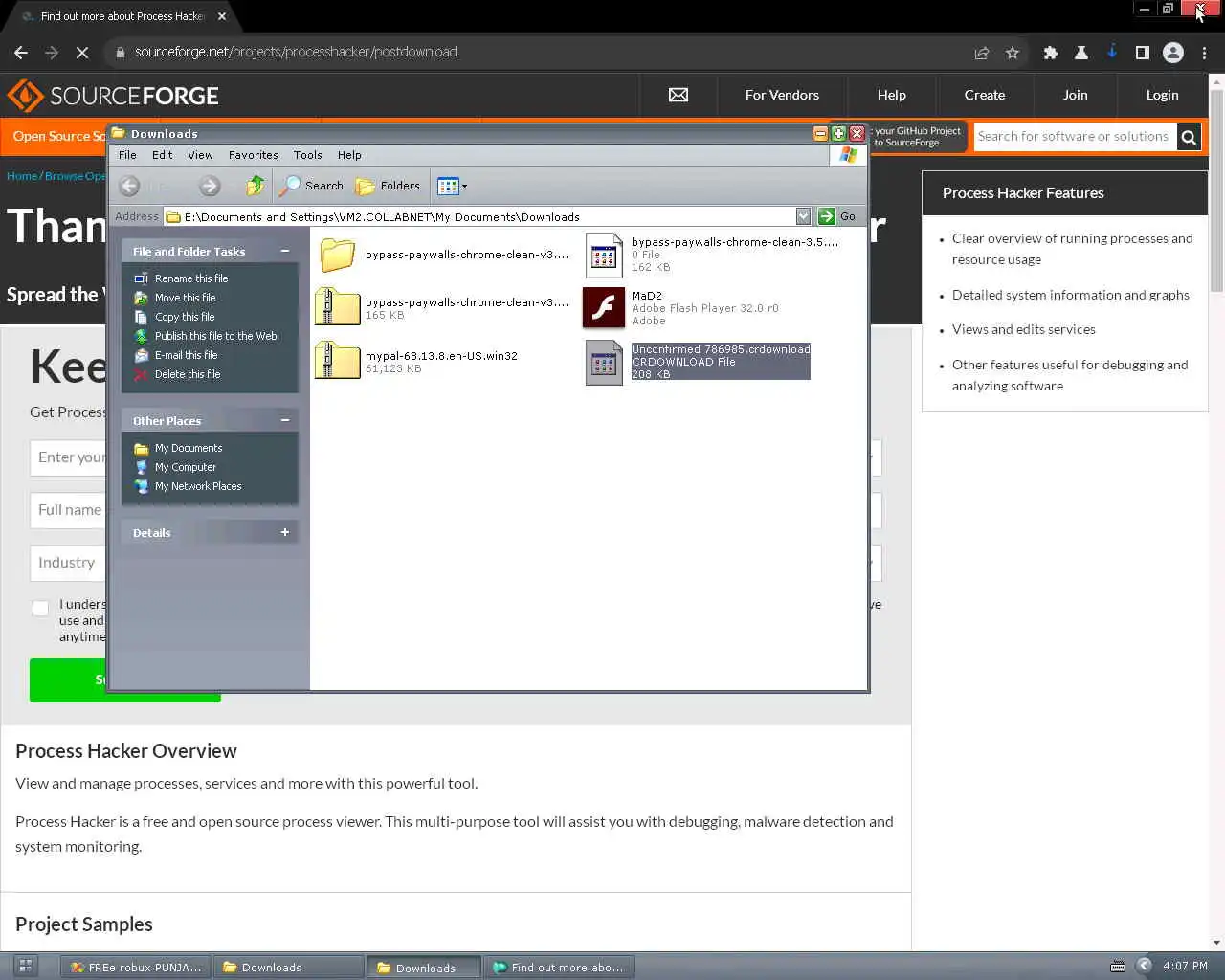Screen dimensions: 1225x980
Task: Open the Edit menu in Downloads window
Action: pyautogui.click(x=163, y=155)
